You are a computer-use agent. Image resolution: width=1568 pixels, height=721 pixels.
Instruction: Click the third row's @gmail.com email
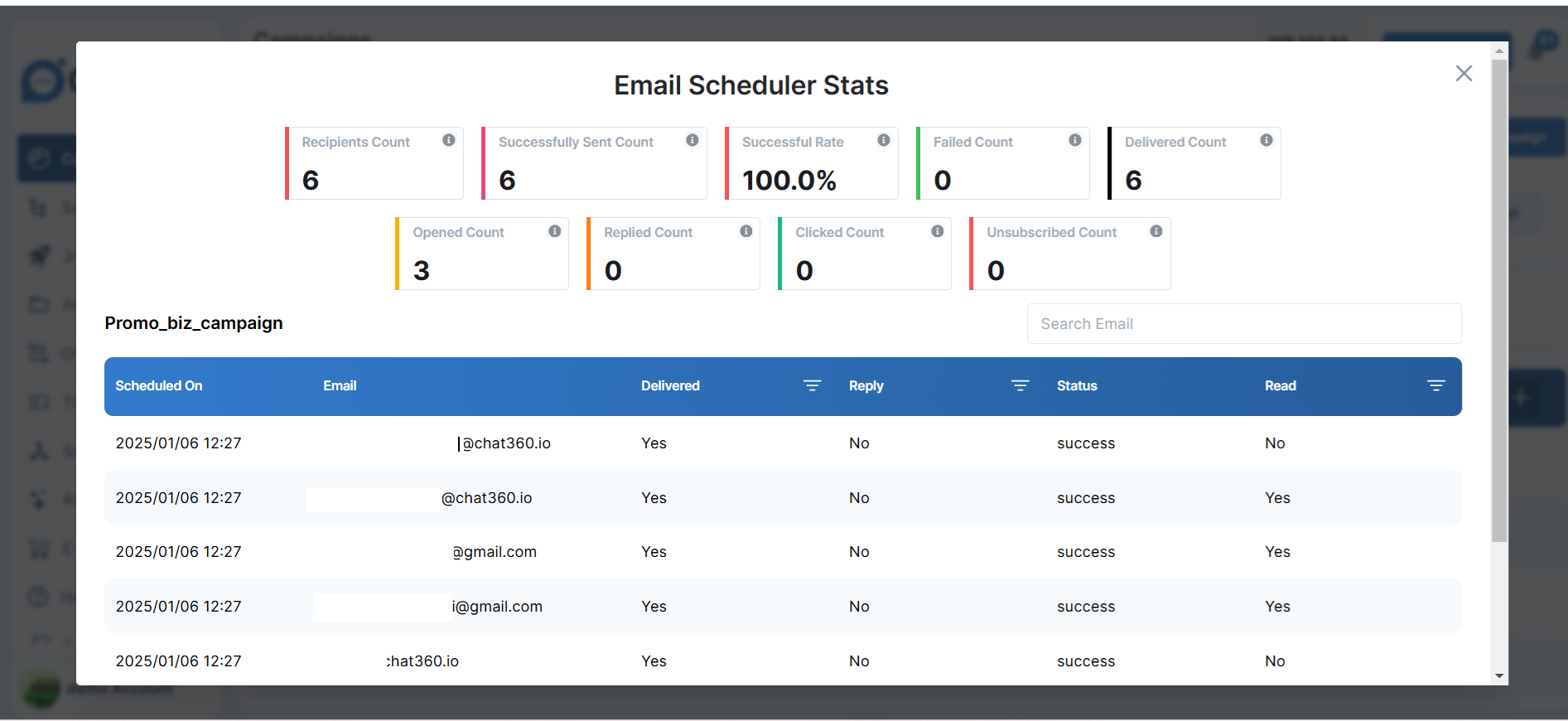[x=495, y=552]
